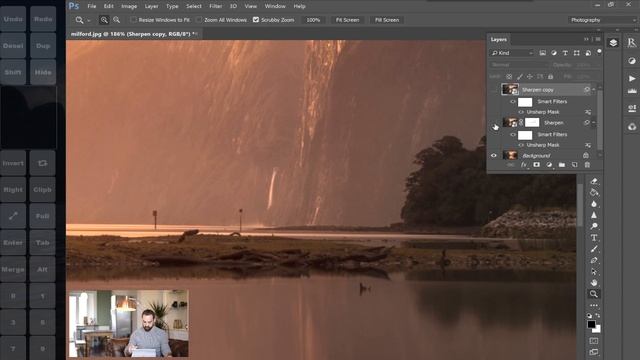Reset default foreground and background colors
The height and width of the screenshot is (360, 640).
(x=589, y=316)
